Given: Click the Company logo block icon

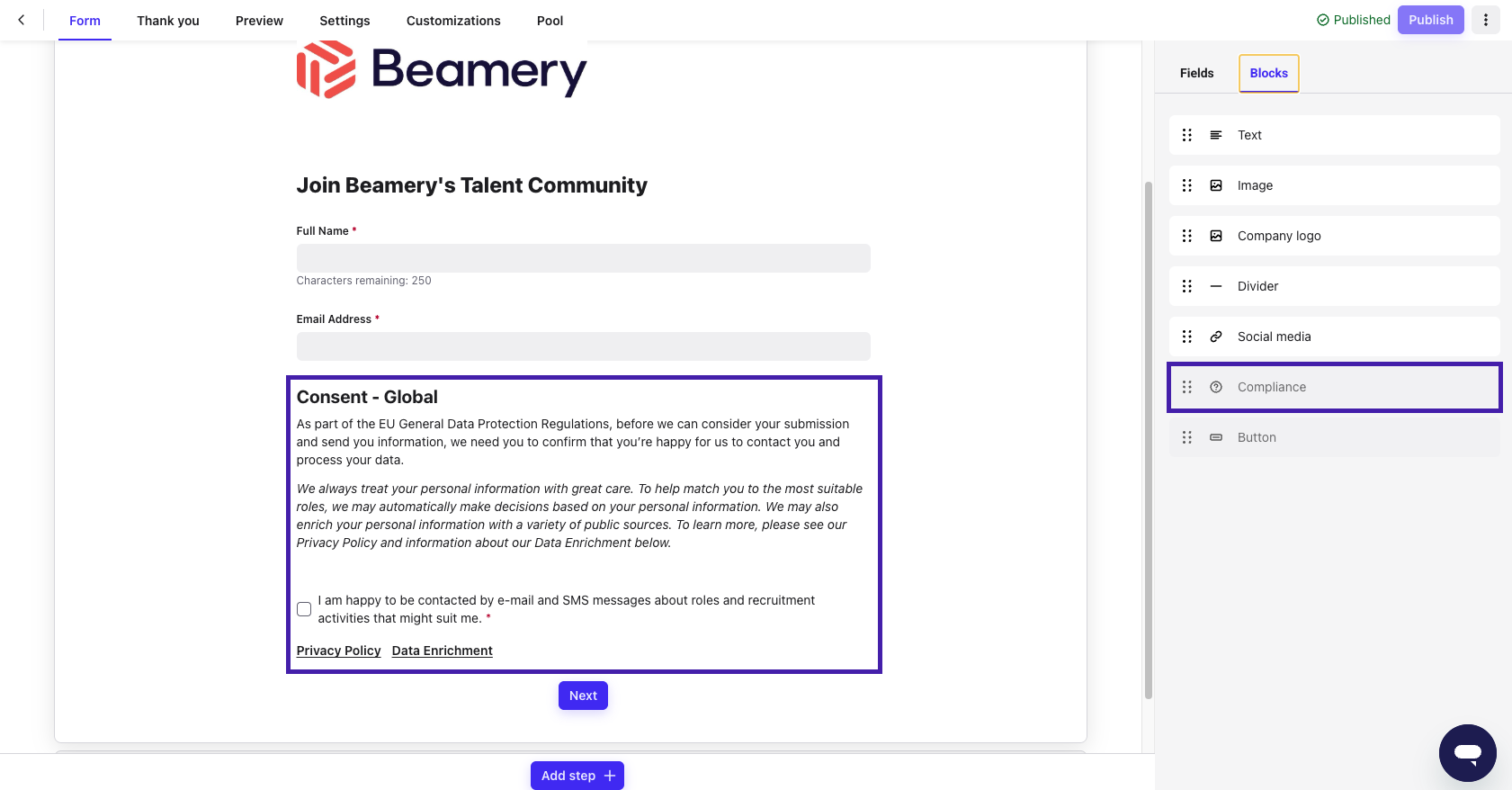Looking at the screenshot, I should click(x=1216, y=236).
